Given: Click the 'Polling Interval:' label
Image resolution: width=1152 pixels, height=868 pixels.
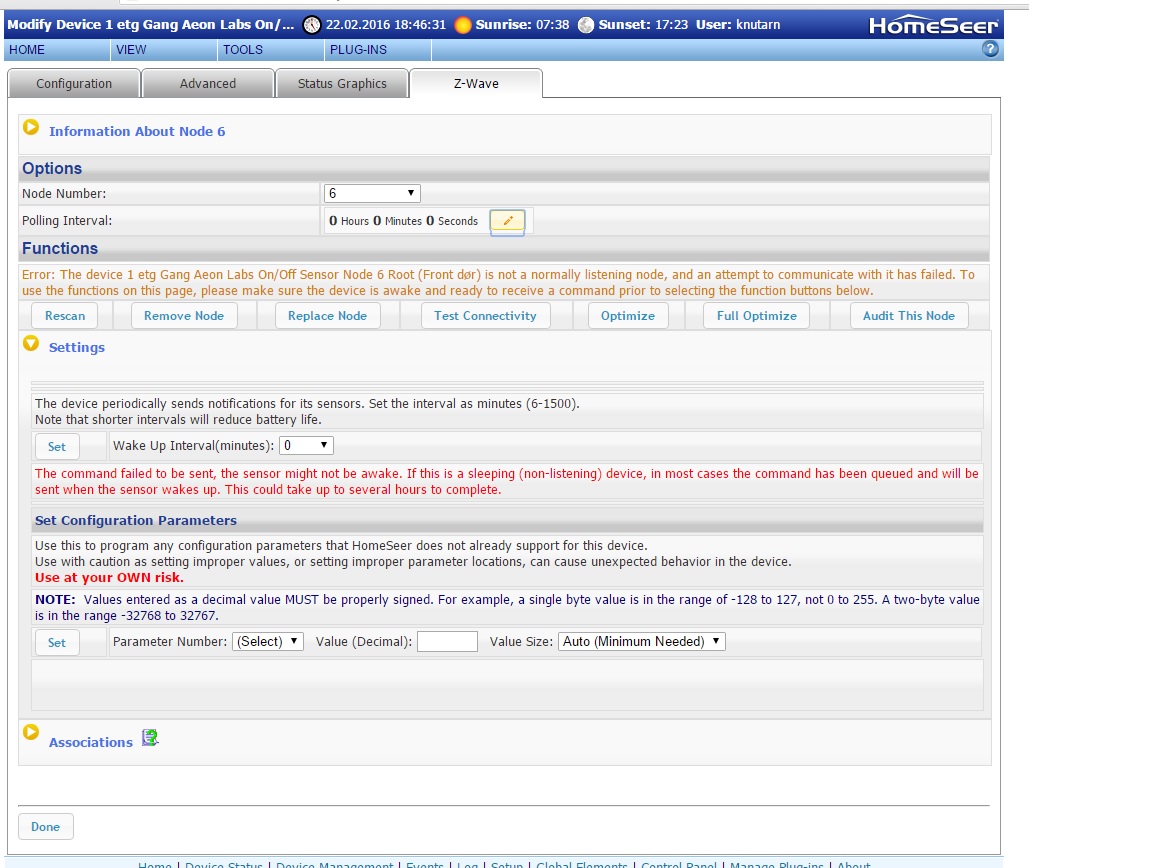Looking at the screenshot, I should tap(67, 220).
